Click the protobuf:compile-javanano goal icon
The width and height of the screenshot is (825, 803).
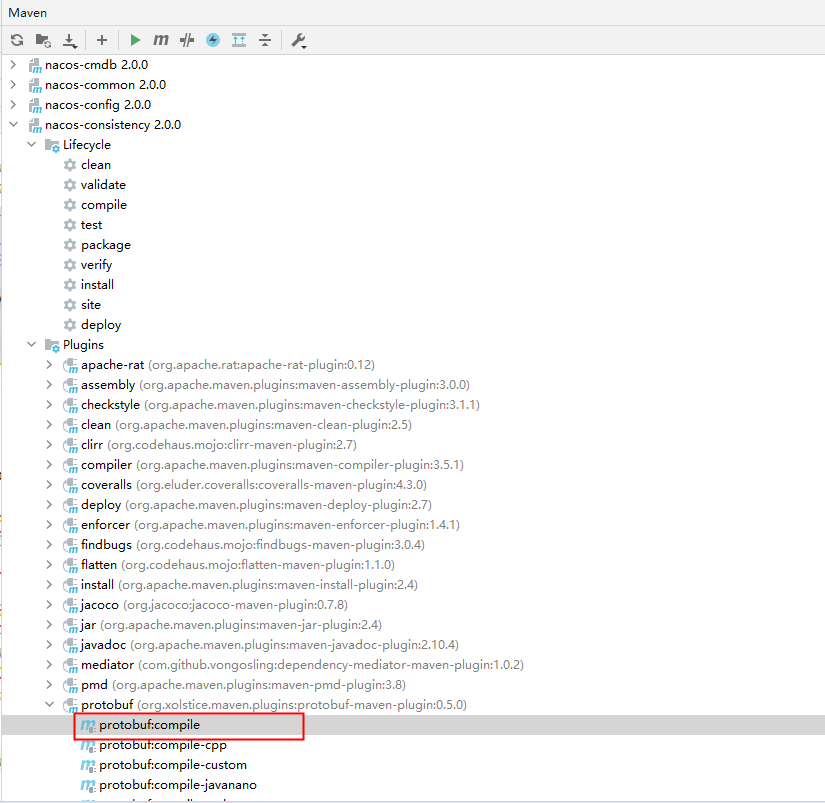(88, 786)
